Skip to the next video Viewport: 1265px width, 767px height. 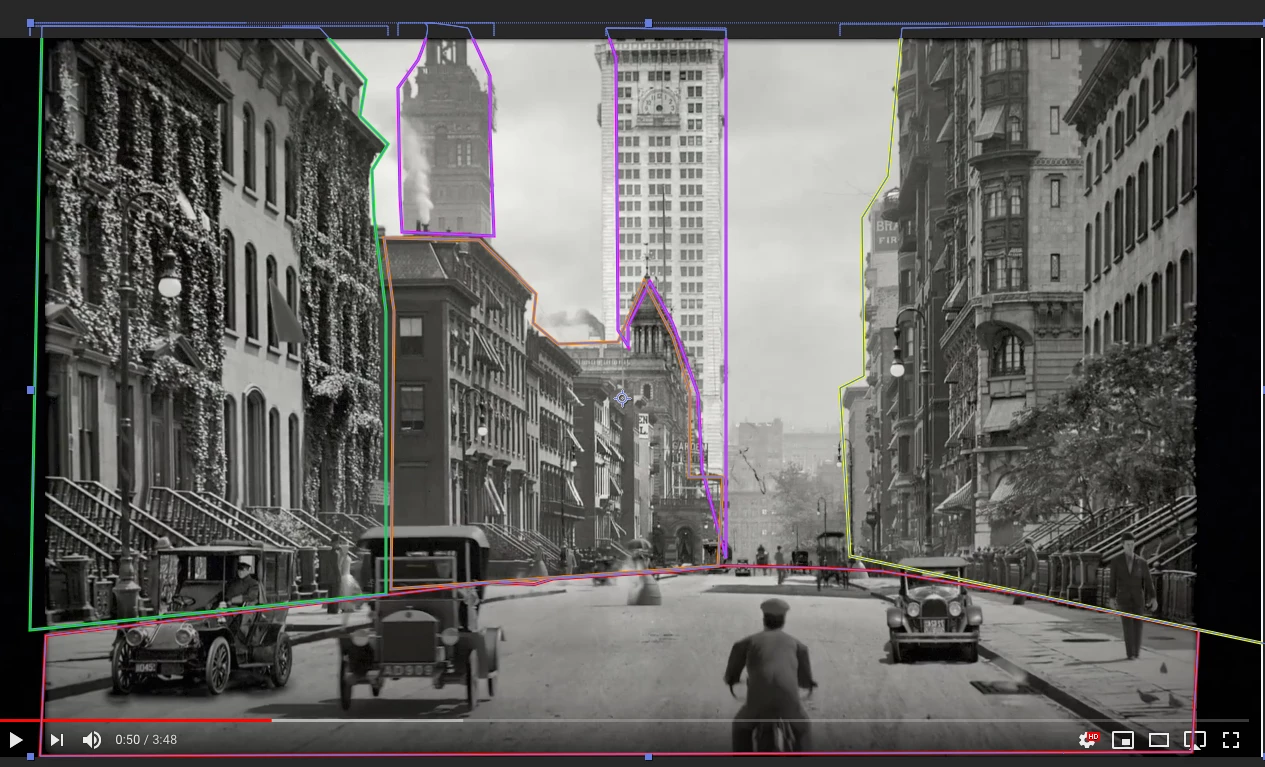tap(57, 740)
